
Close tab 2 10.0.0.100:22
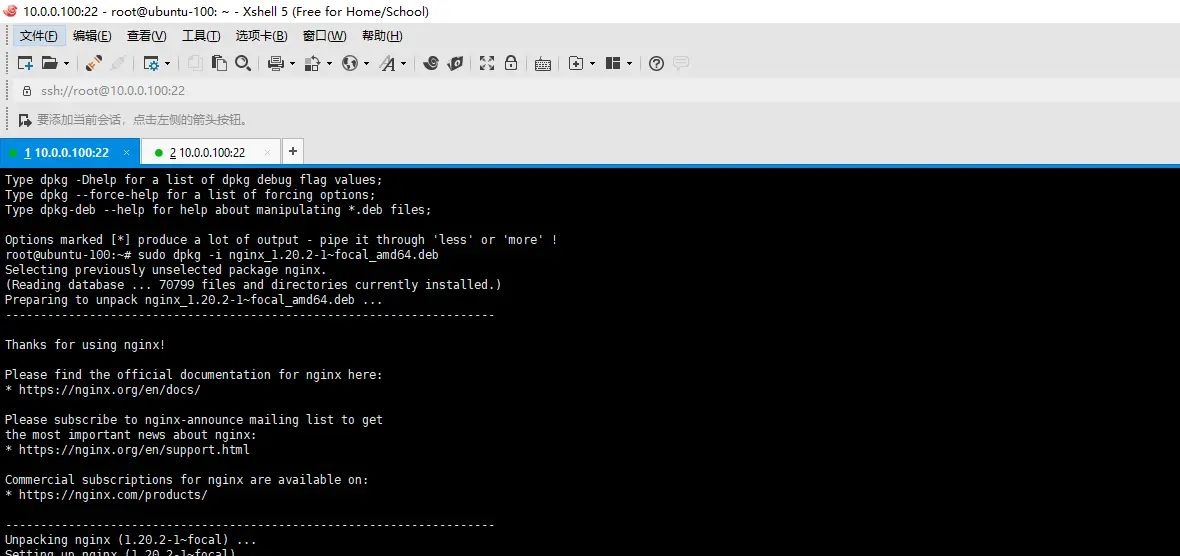click(267, 152)
